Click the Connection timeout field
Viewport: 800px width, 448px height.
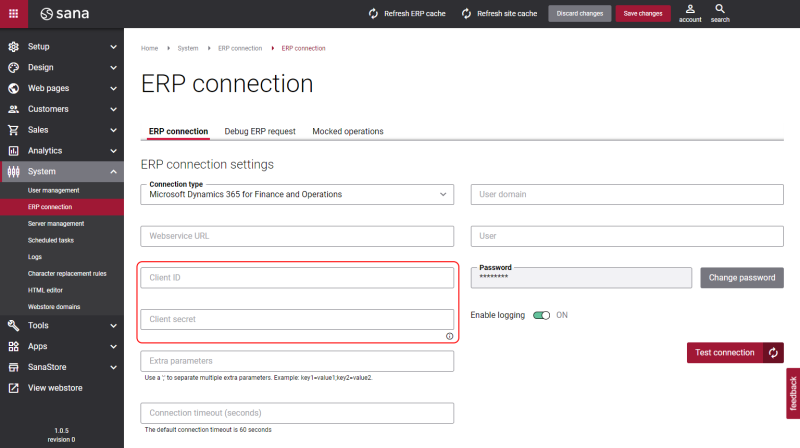click(x=297, y=413)
